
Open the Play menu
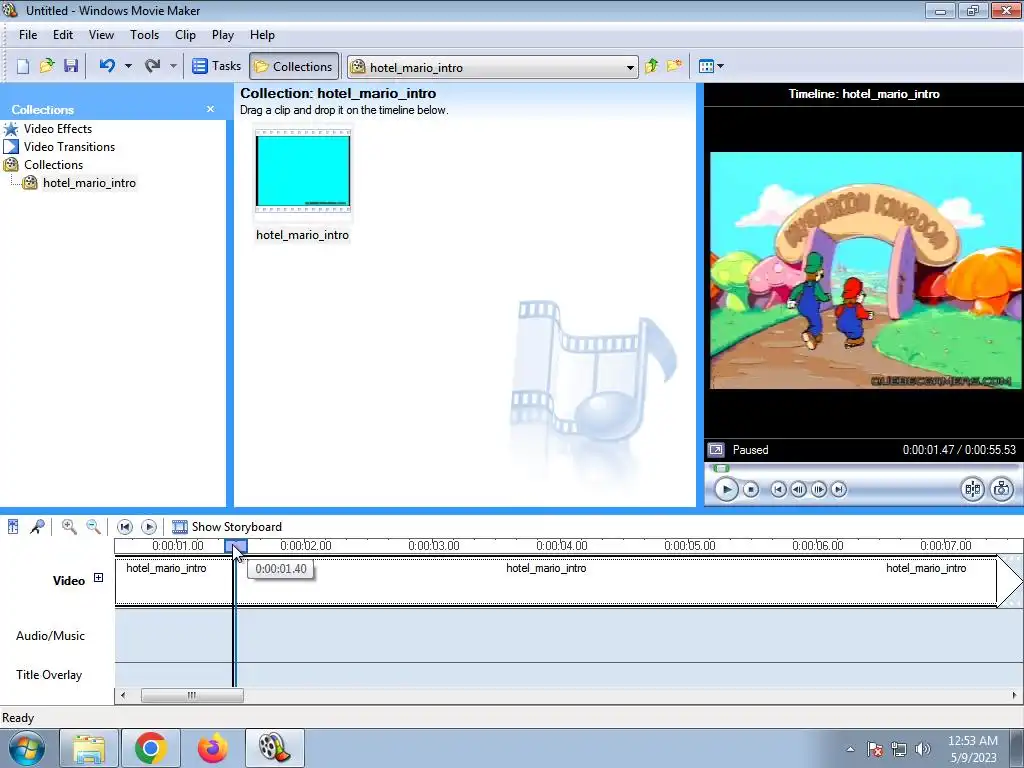223,35
